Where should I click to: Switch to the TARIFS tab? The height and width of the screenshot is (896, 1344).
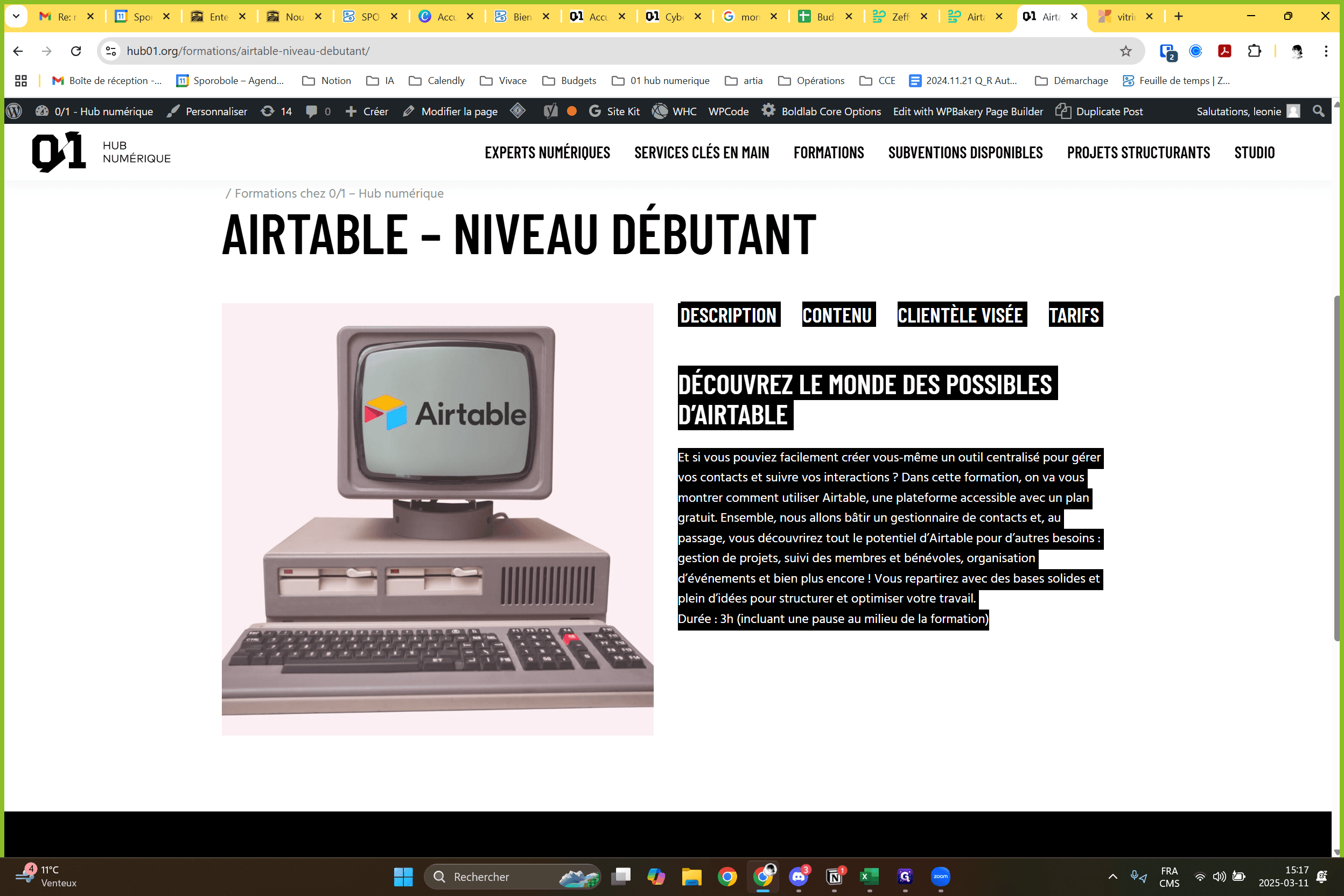(1075, 315)
